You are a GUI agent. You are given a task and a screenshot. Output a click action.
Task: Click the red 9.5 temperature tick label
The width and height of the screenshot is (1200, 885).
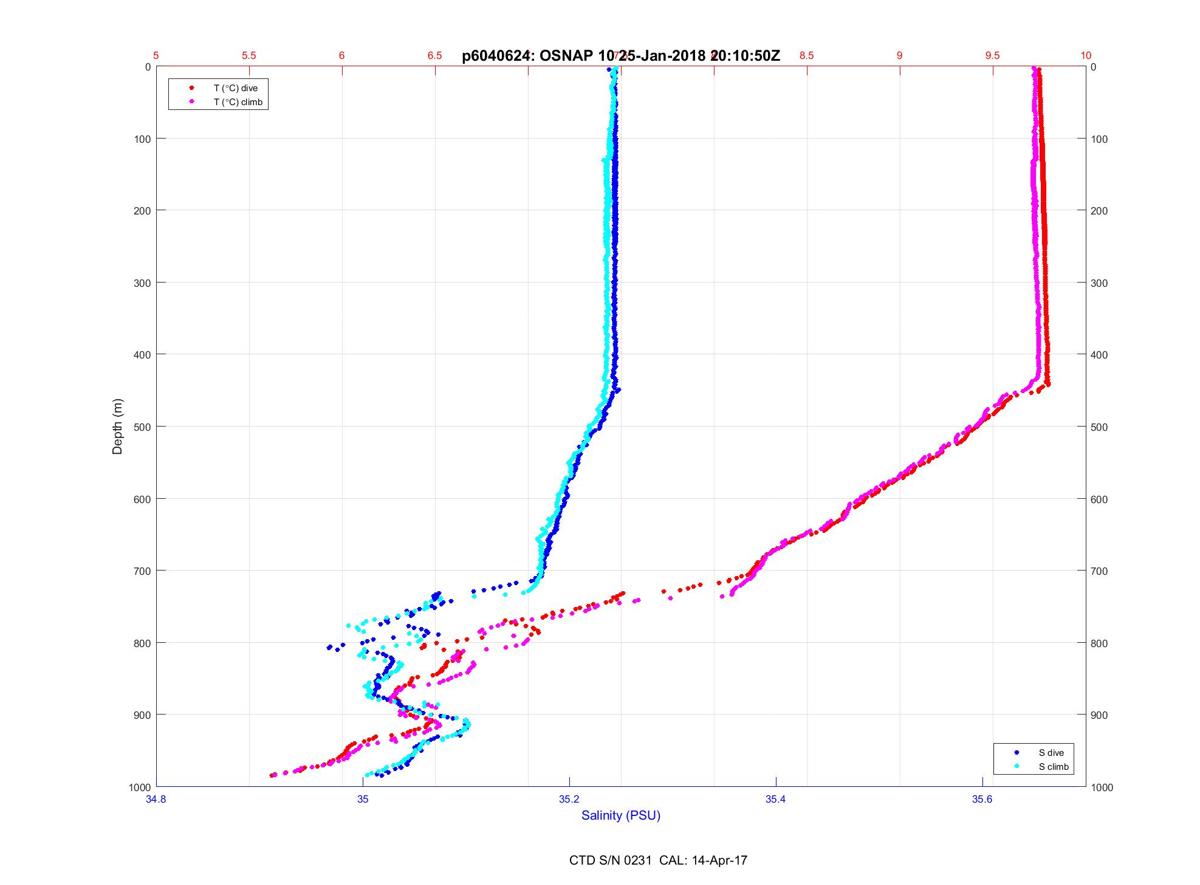992,56
